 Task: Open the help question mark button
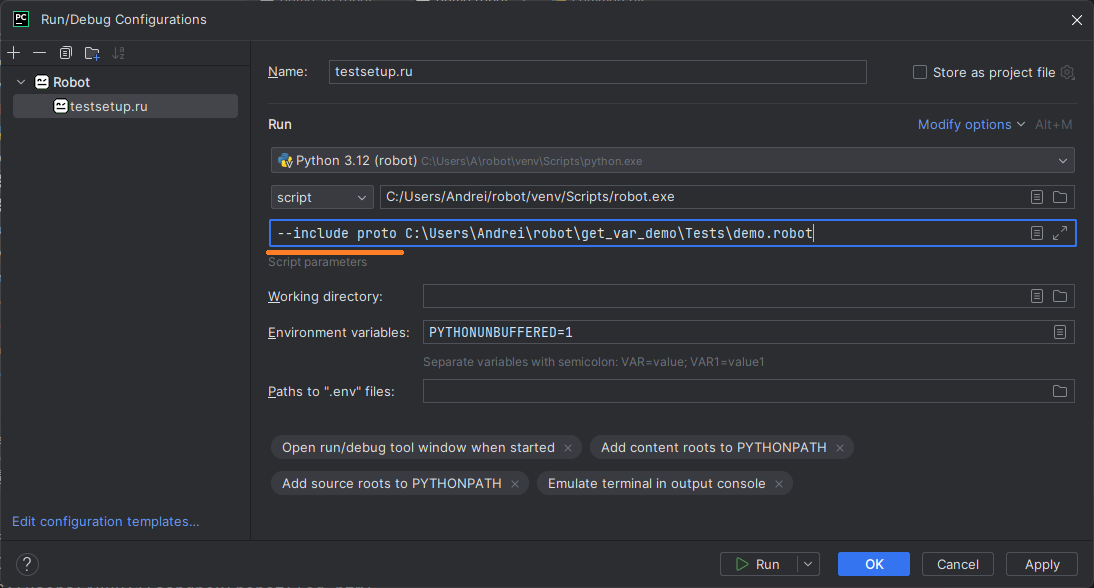tap(27, 564)
